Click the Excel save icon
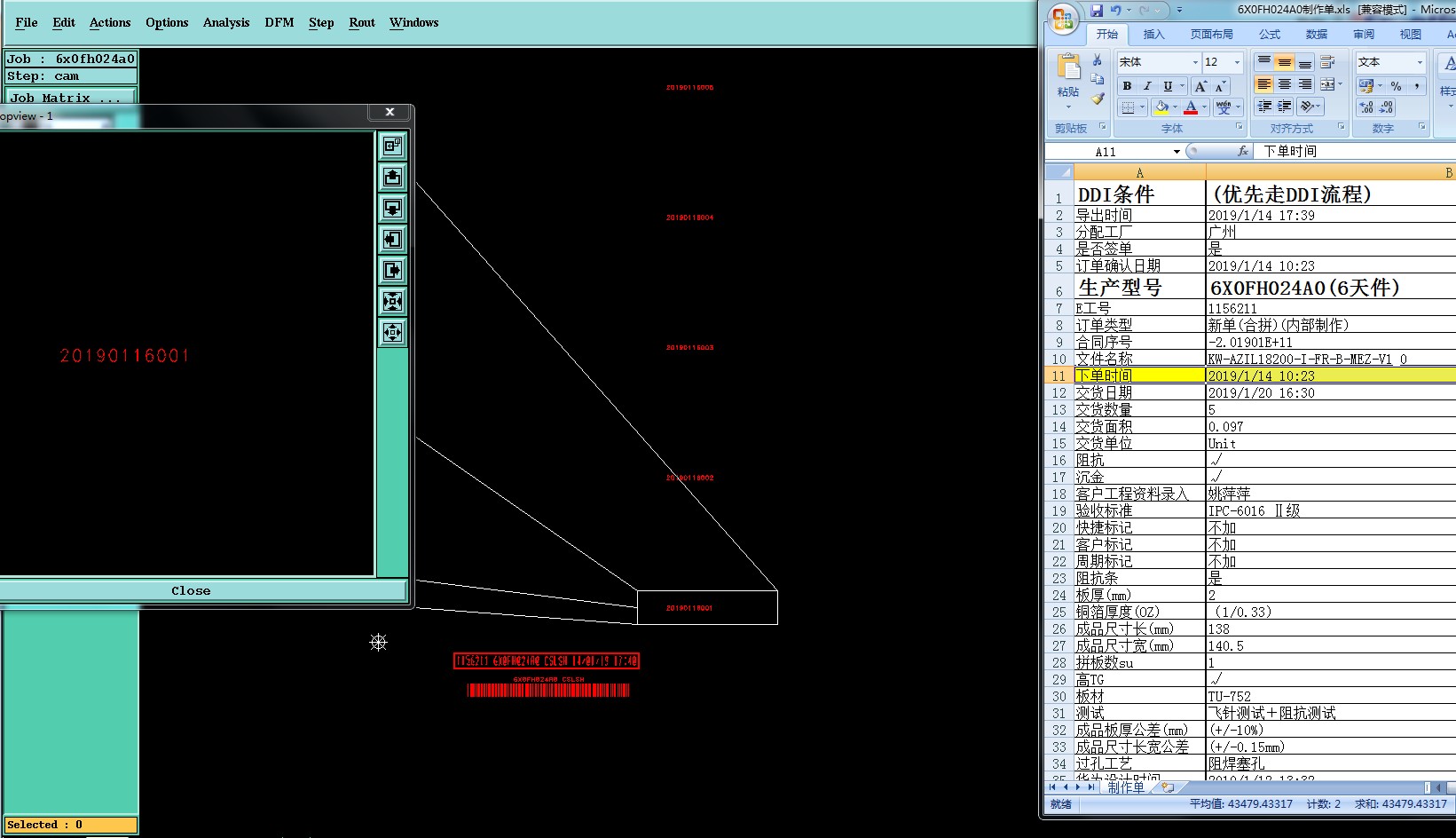This screenshot has width=1456, height=838. coord(1097,11)
